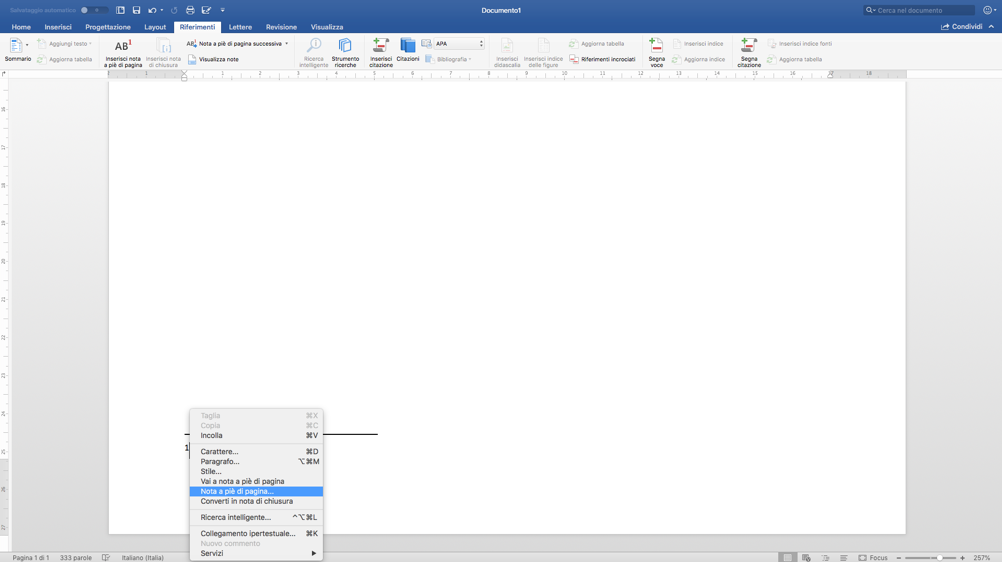Click Aggiorna indice in the ribbon
The width and height of the screenshot is (1002, 562).
[698, 59]
